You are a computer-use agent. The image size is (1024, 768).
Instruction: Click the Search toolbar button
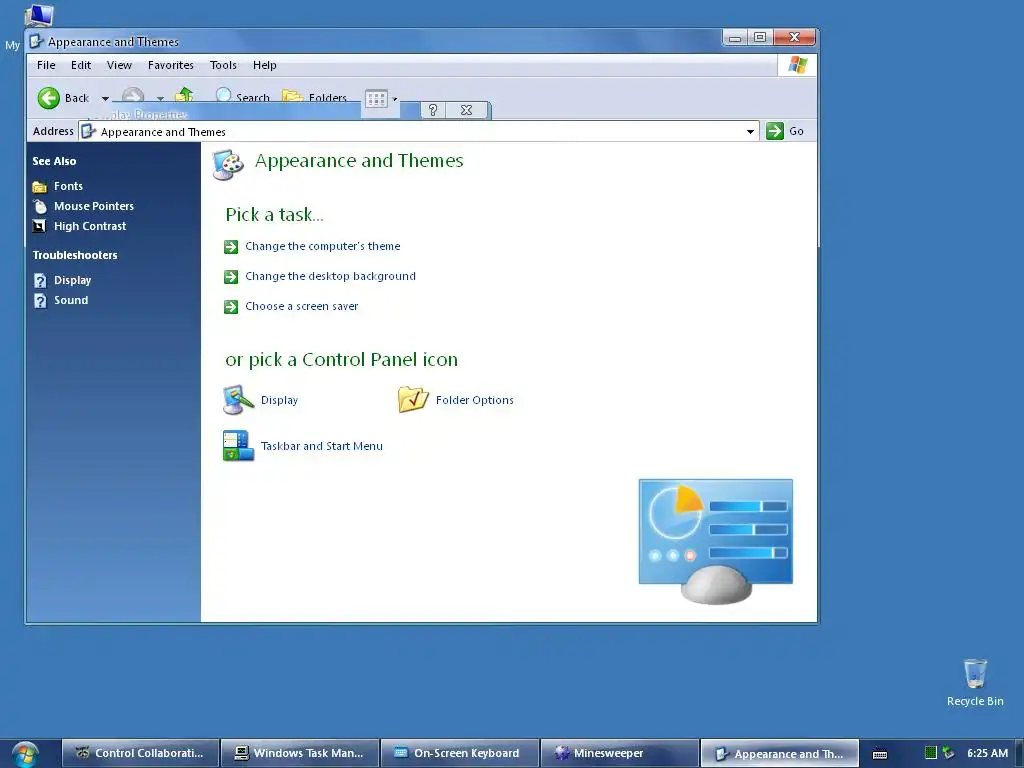242,97
